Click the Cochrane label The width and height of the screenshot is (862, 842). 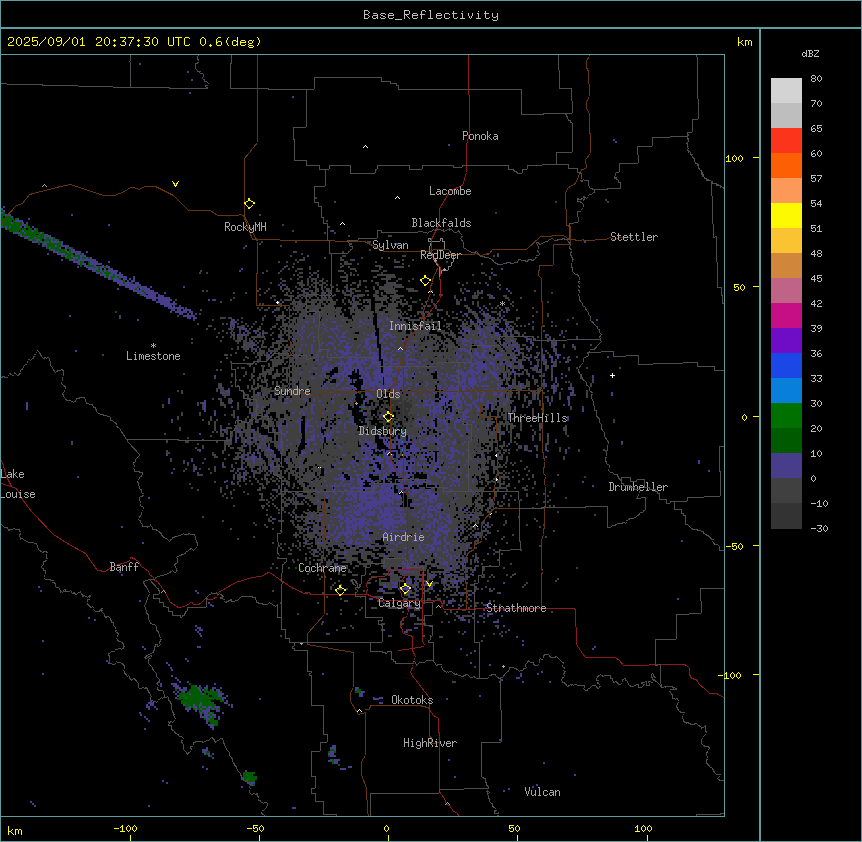(322, 568)
